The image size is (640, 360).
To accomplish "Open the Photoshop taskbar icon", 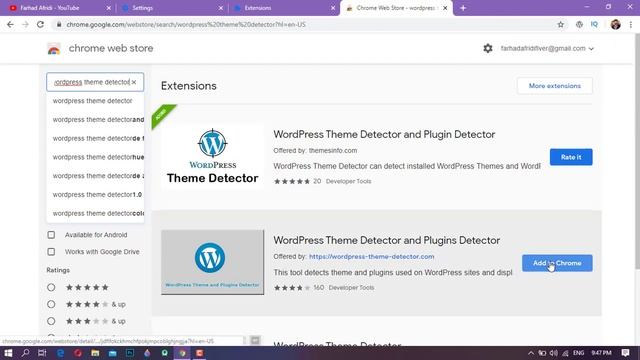I will 130,353.
